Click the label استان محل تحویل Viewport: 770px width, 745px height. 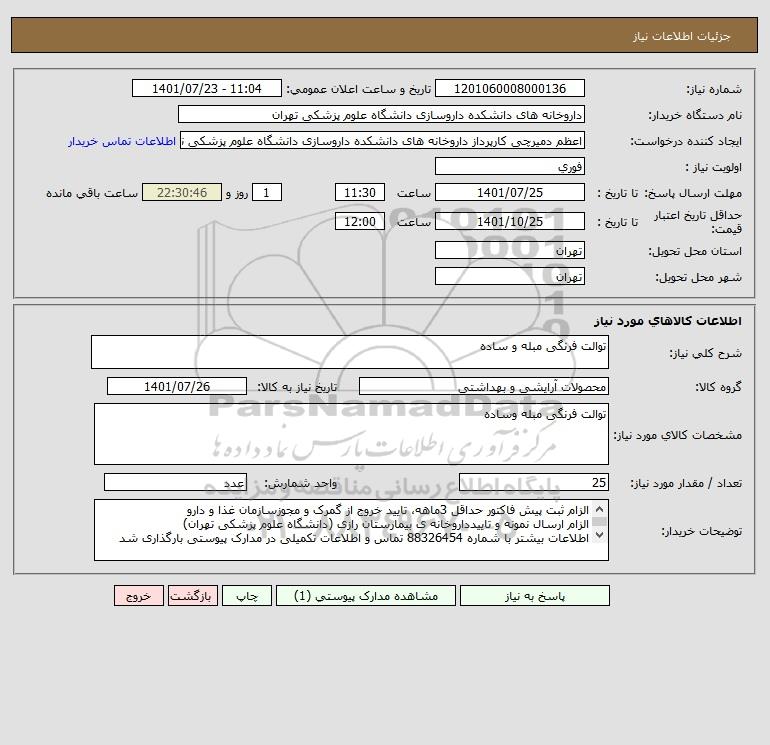click(x=695, y=251)
